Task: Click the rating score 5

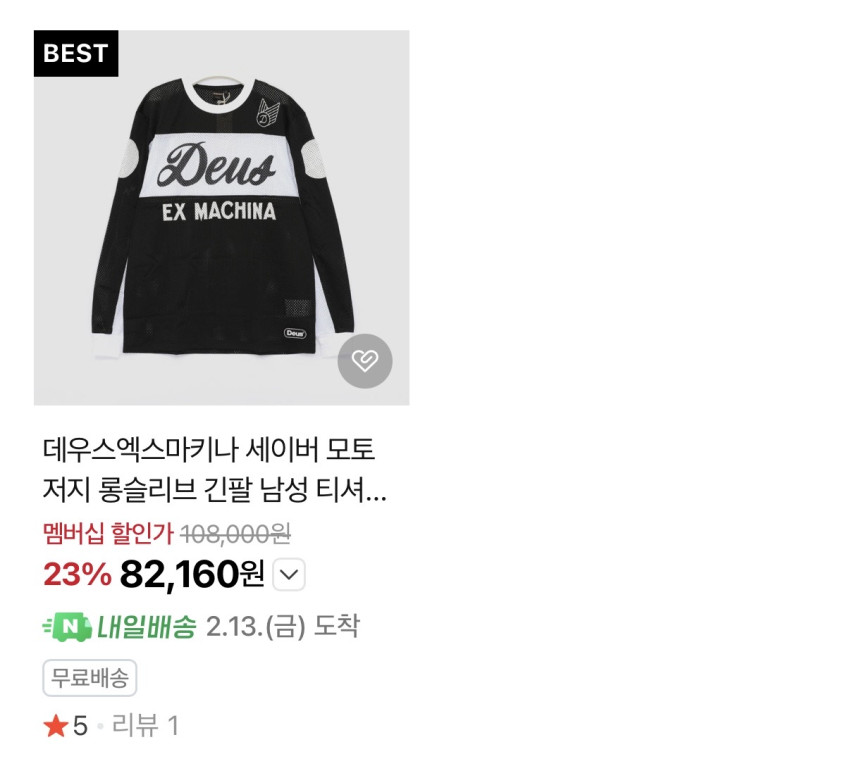Action: 80,726
